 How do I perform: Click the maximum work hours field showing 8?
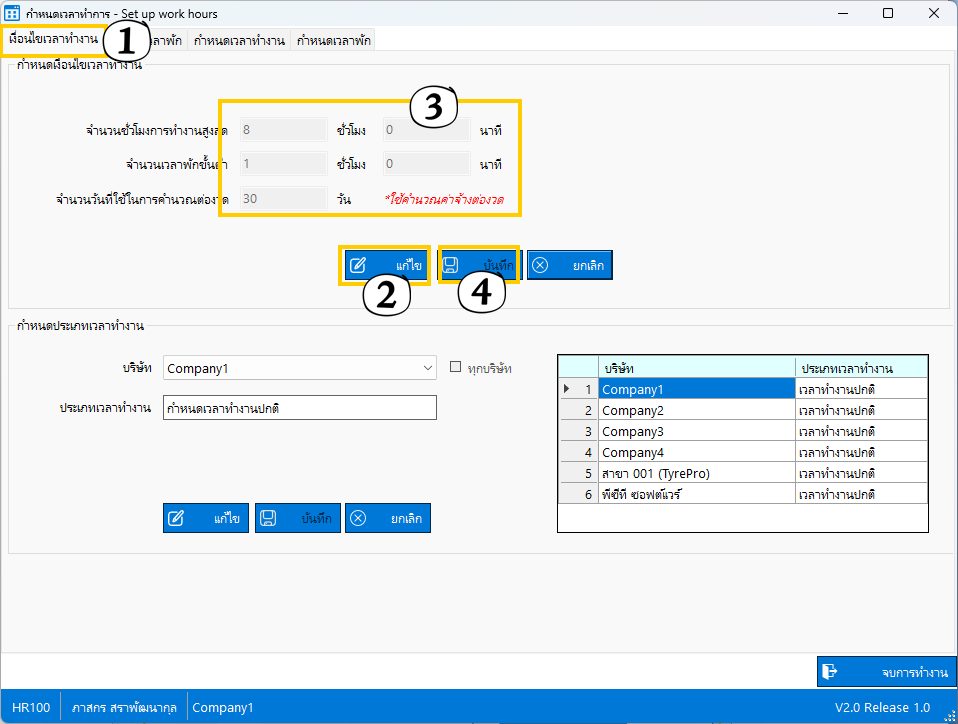(x=281, y=129)
